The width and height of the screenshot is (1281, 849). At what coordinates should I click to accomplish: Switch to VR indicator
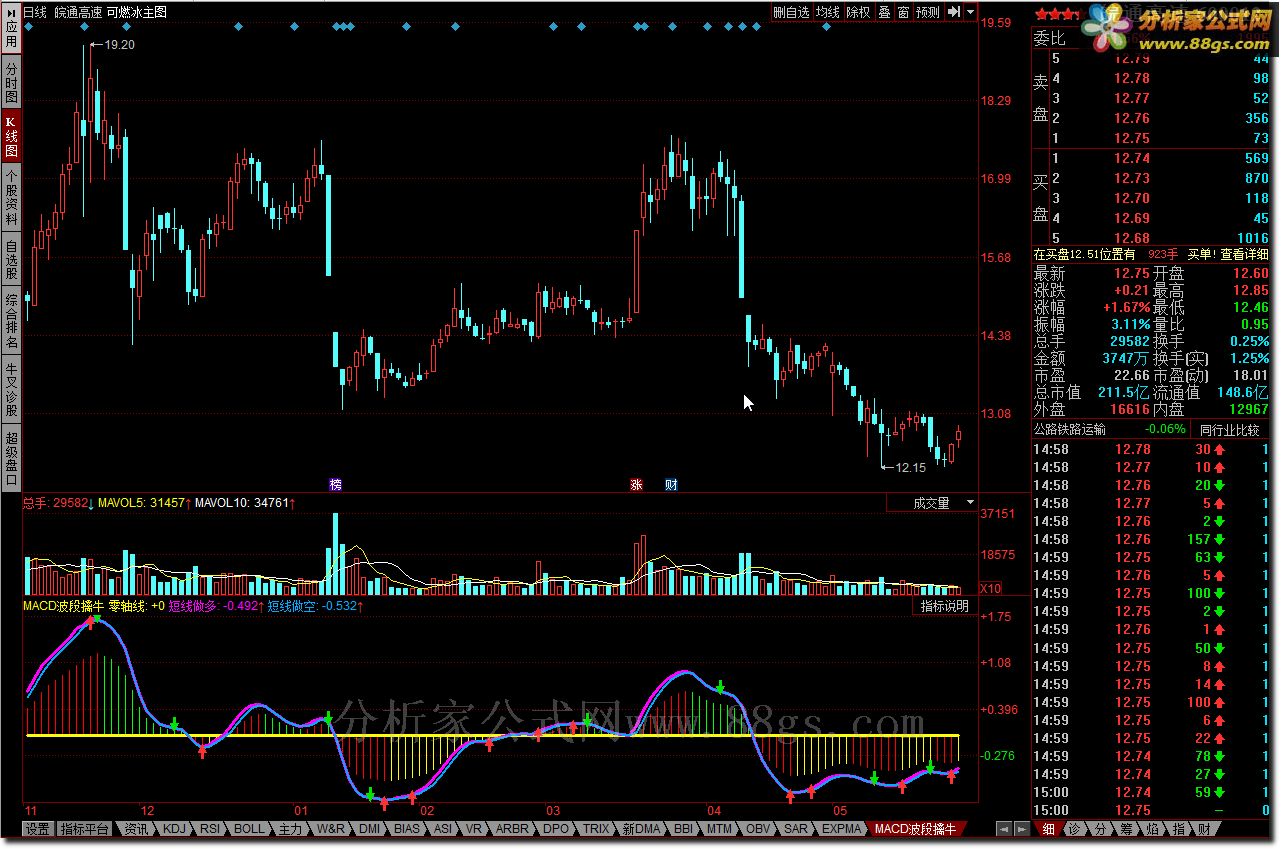[474, 829]
